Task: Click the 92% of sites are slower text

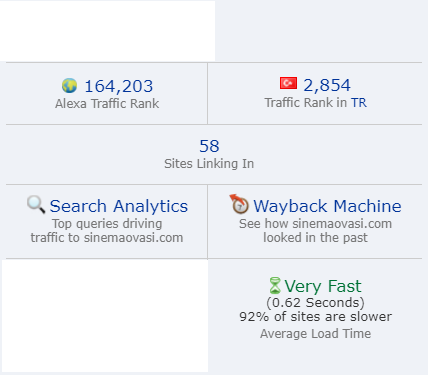Action: click(315, 317)
